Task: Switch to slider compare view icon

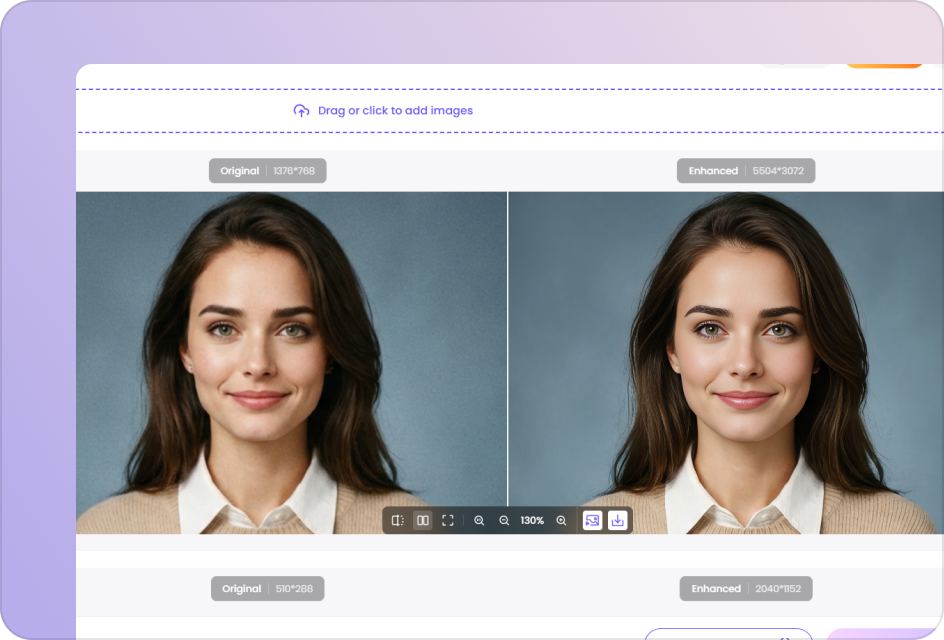Action: (x=398, y=520)
